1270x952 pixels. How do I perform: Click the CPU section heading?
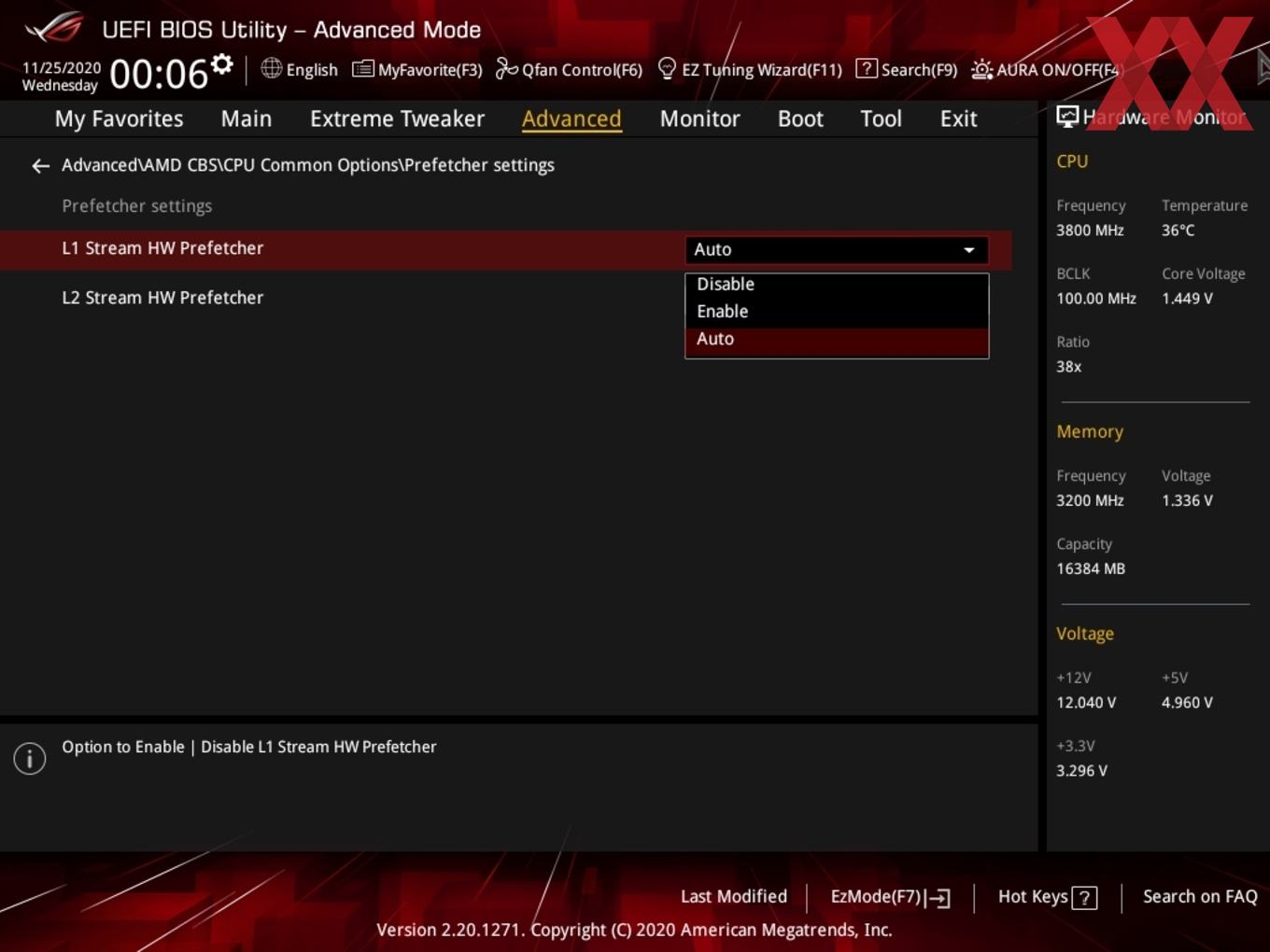point(1072,161)
